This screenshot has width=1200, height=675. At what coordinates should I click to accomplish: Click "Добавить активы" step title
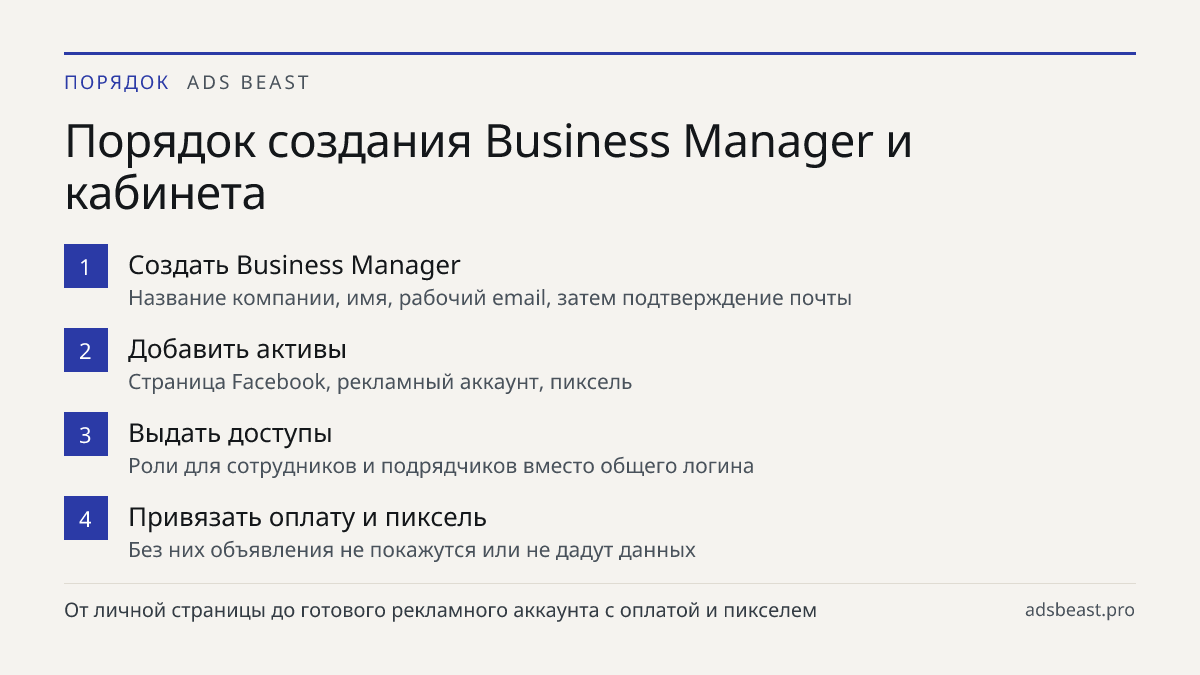pyautogui.click(x=237, y=349)
